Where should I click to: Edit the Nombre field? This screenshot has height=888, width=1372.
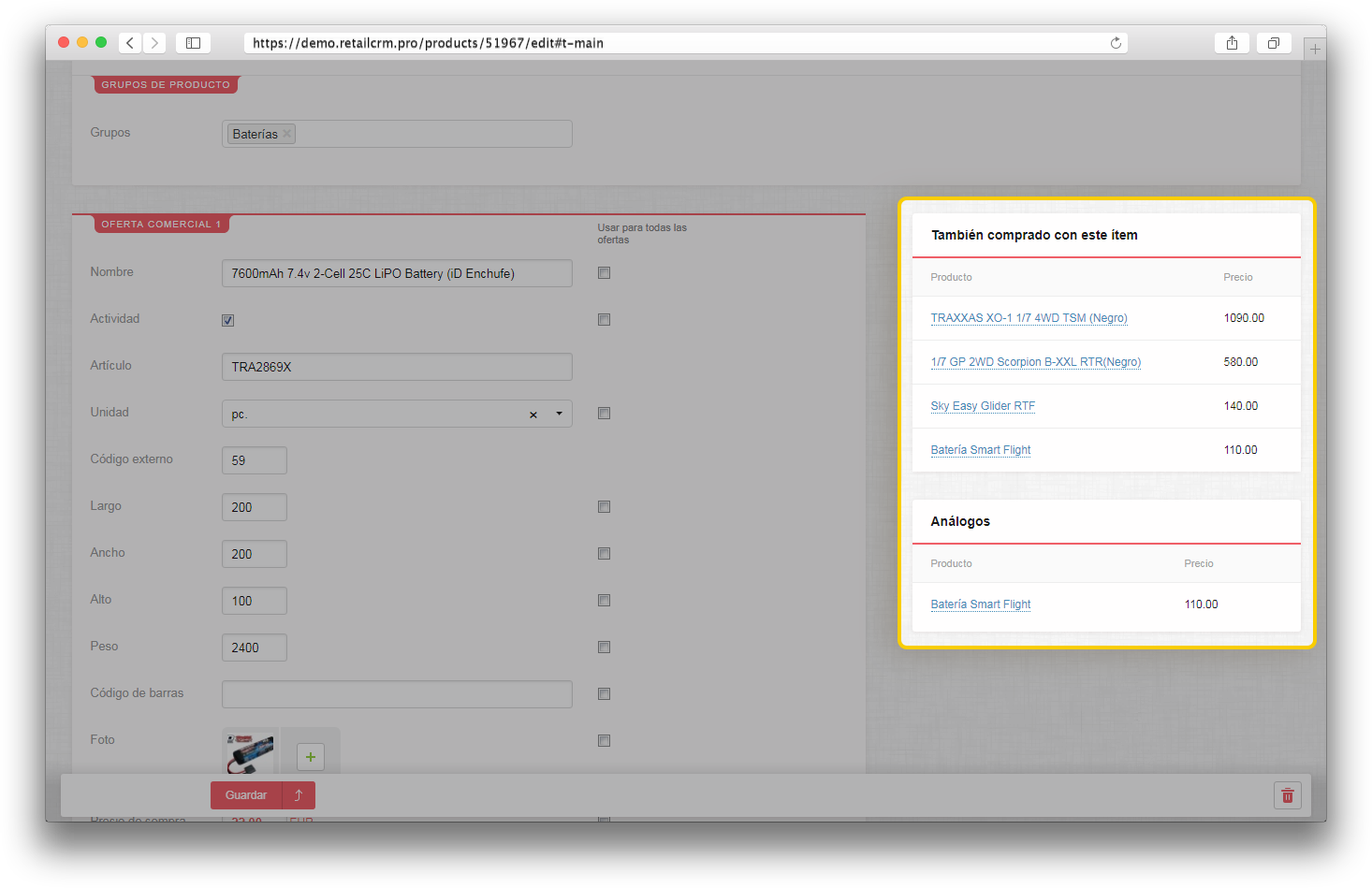[x=397, y=273]
